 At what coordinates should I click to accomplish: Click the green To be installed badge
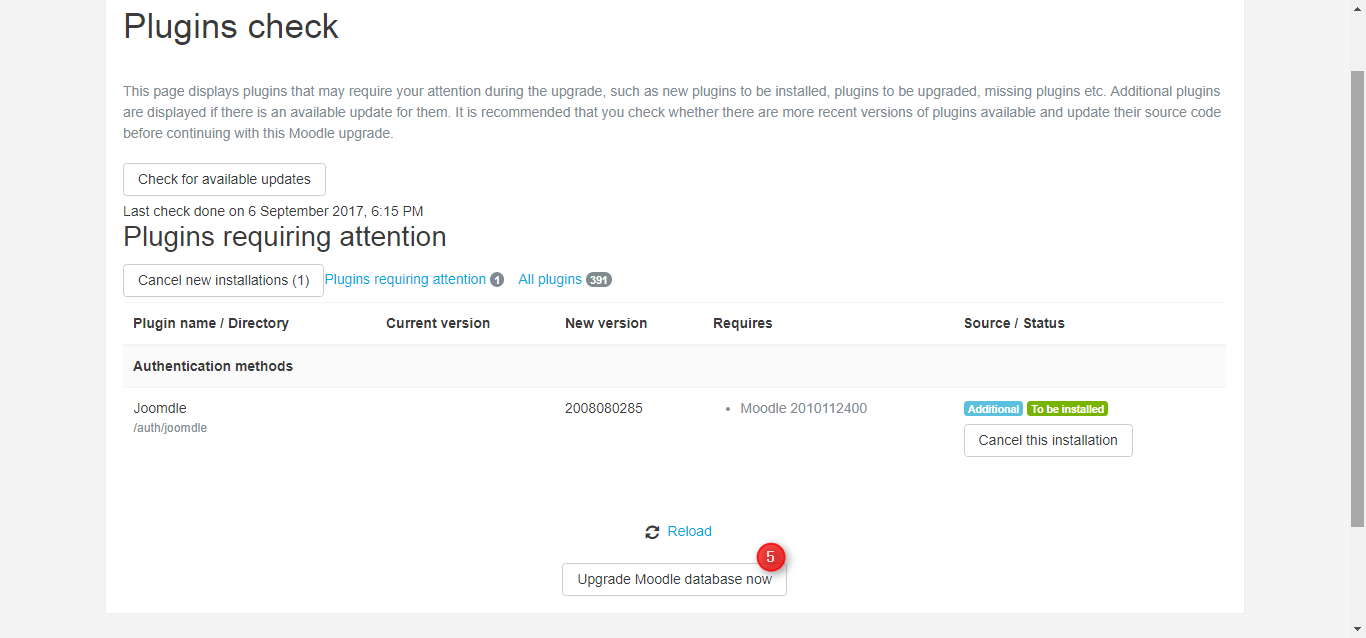1067,409
